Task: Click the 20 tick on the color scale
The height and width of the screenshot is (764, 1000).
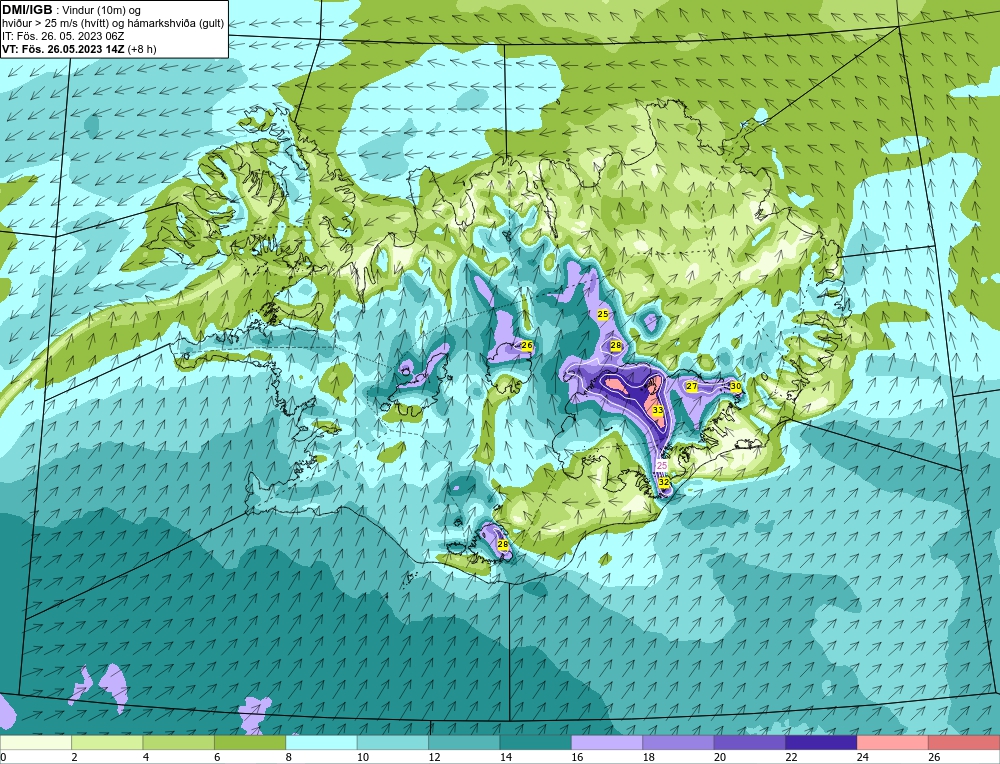Action: pyautogui.click(x=720, y=757)
